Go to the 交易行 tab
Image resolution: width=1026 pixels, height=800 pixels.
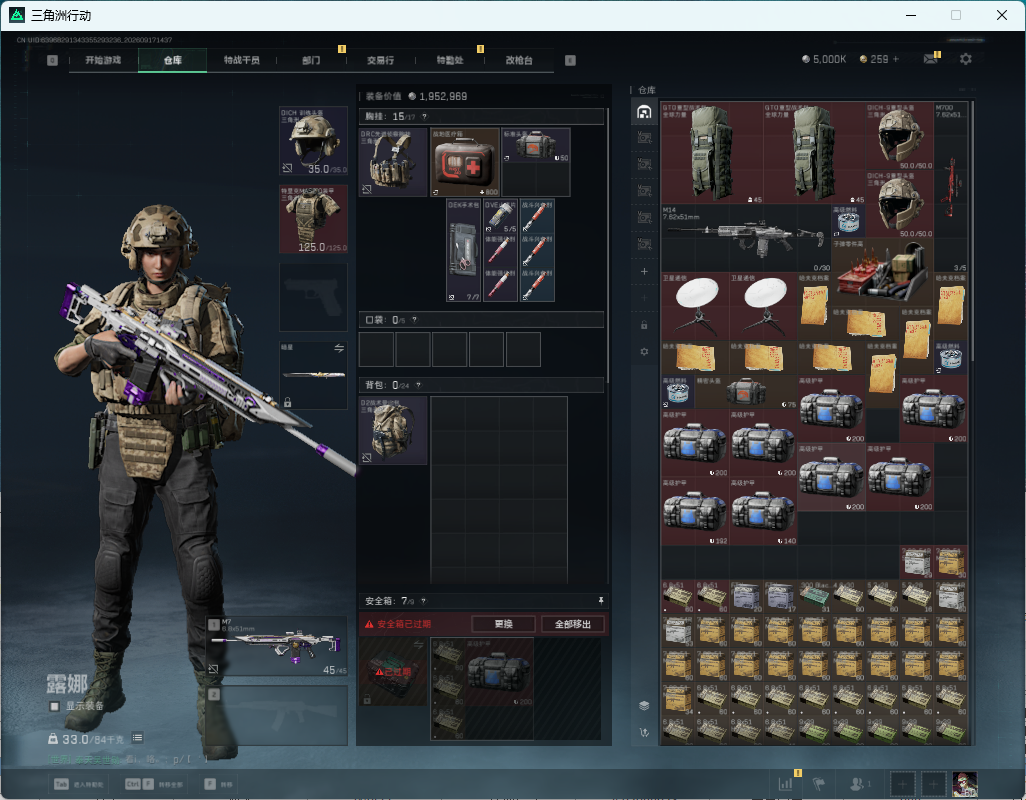point(380,60)
